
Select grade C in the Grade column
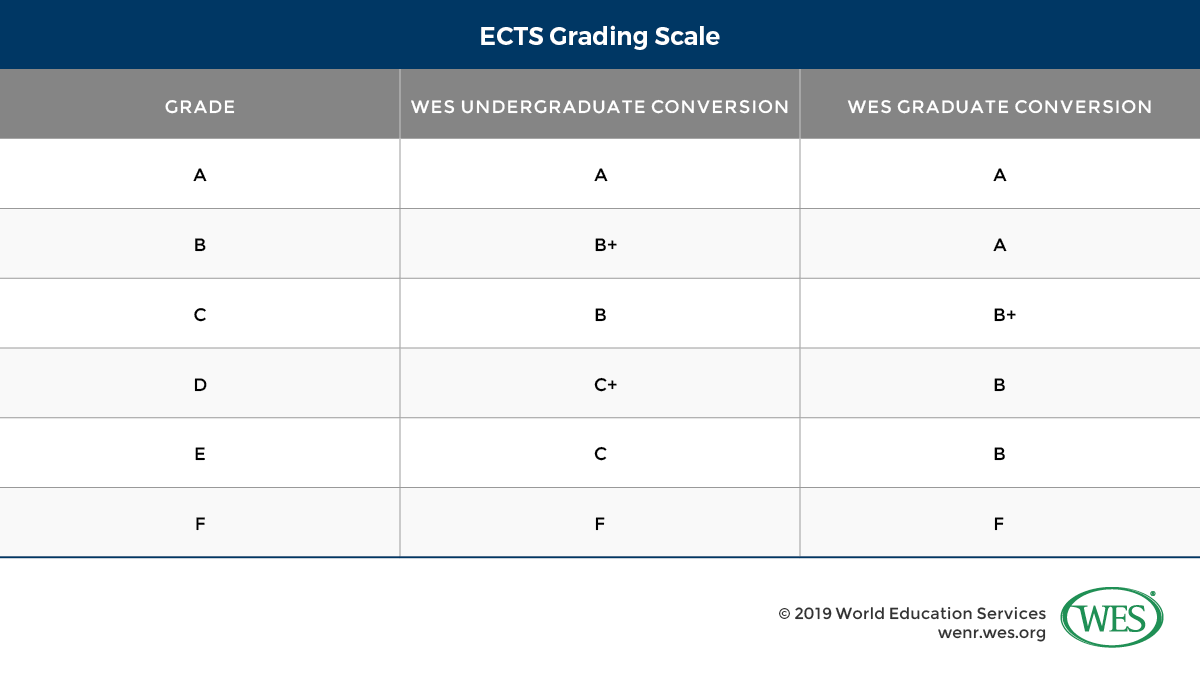[x=200, y=315]
